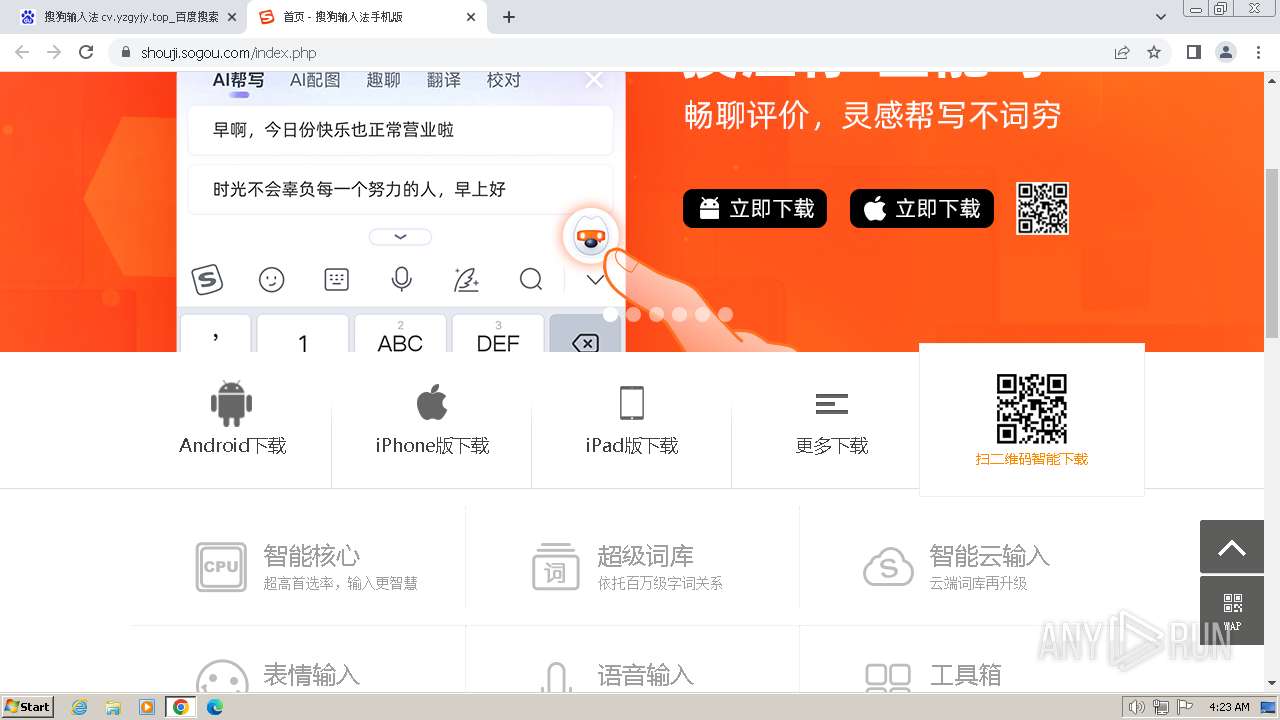Click the robot assistant avatar in banner
The width and height of the screenshot is (1280, 720).
[x=591, y=237]
